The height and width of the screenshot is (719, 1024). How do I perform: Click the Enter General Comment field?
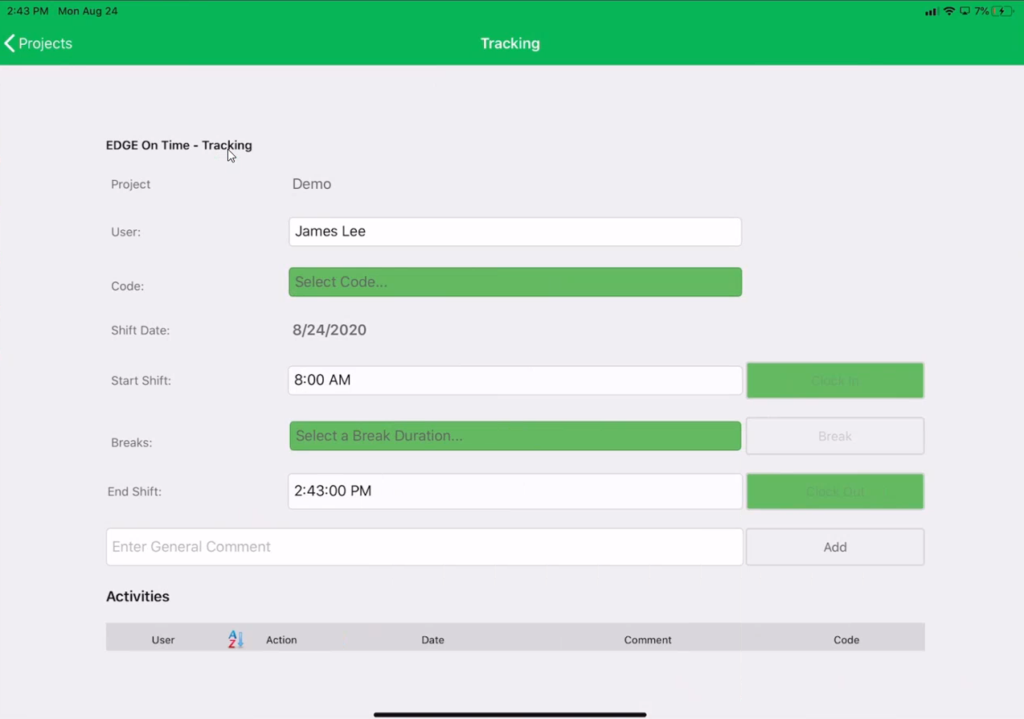point(424,546)
